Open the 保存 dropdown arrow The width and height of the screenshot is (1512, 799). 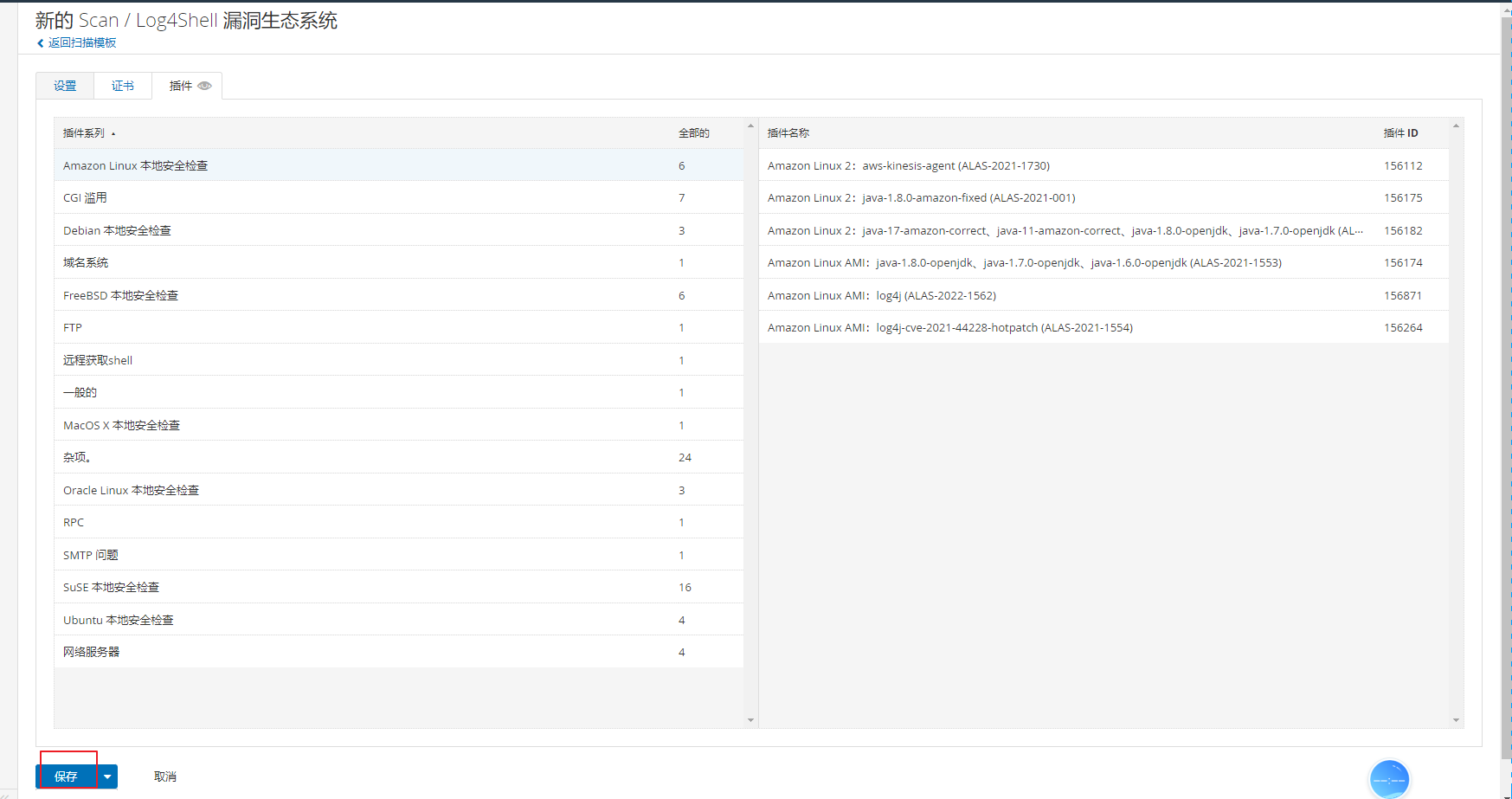coord(107,776)
